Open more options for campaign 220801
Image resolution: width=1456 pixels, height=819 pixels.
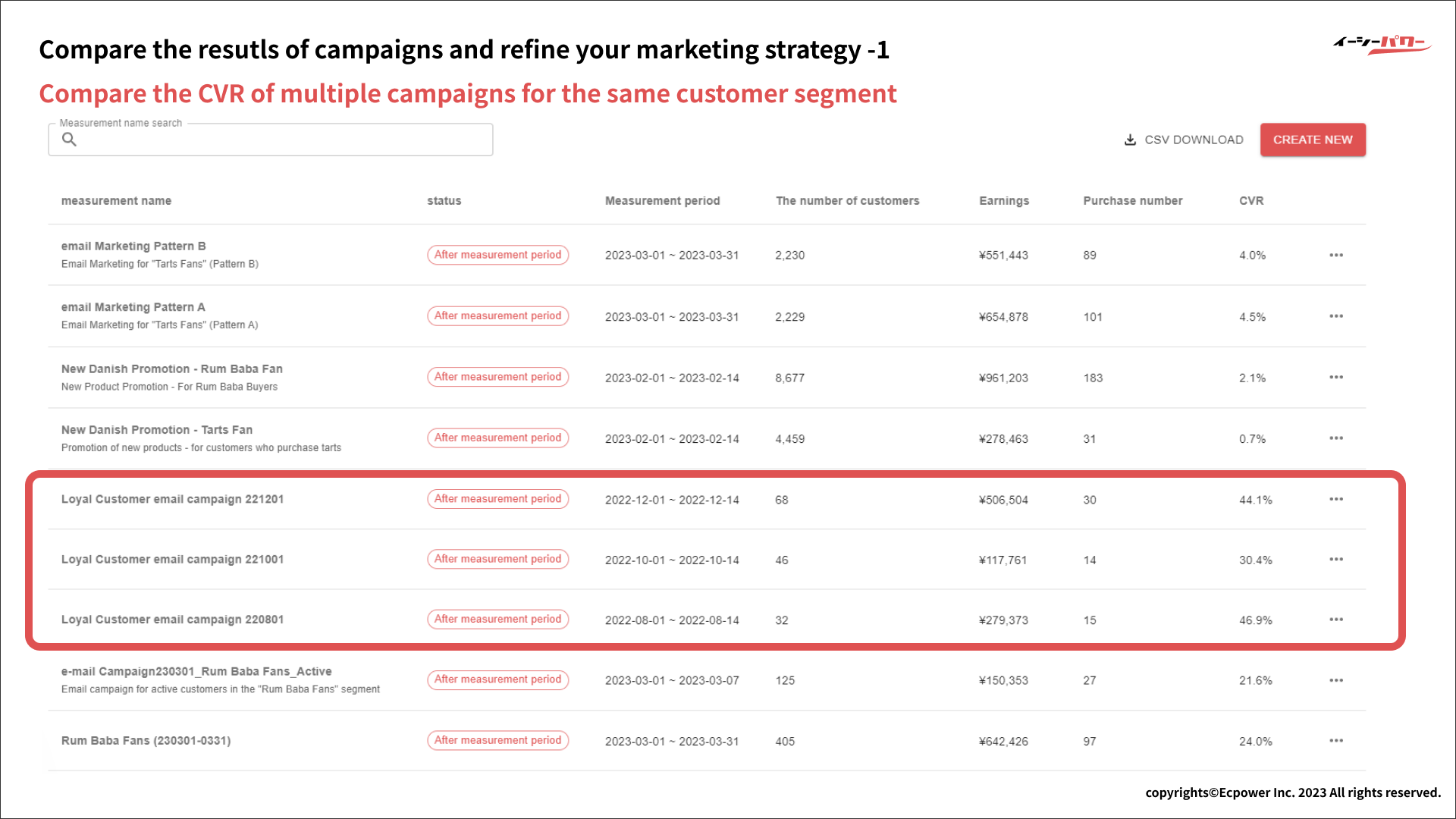click(x=1336, y=620)
